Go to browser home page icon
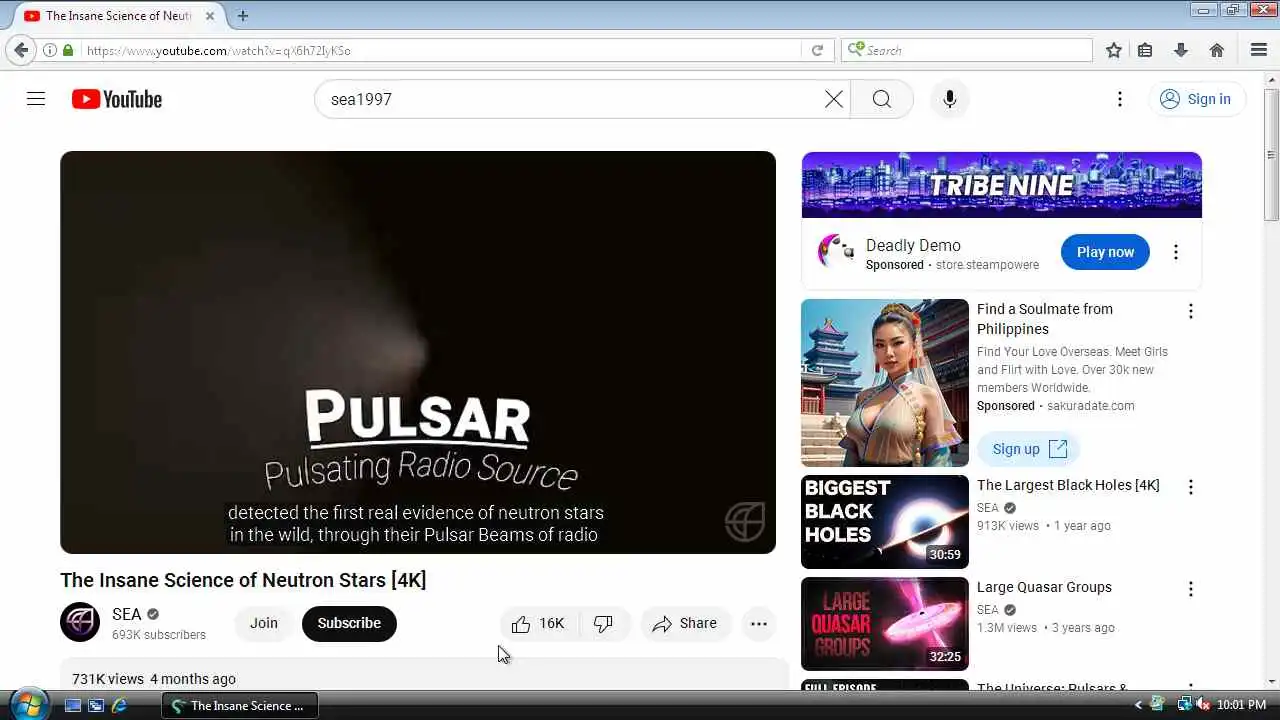The image size is (1280, 720). coord(1217,50)
